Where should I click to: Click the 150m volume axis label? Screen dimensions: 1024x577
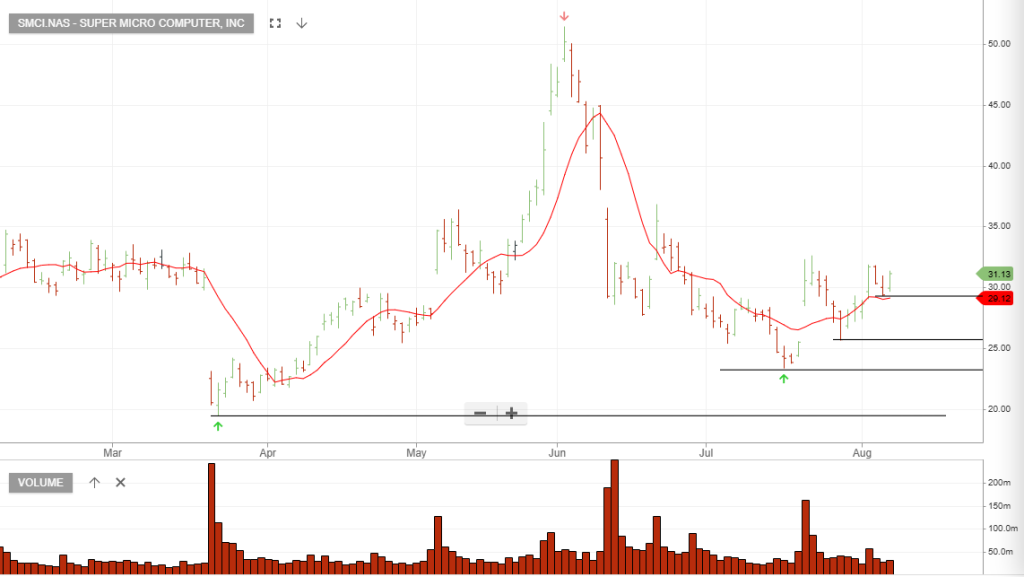999,506
